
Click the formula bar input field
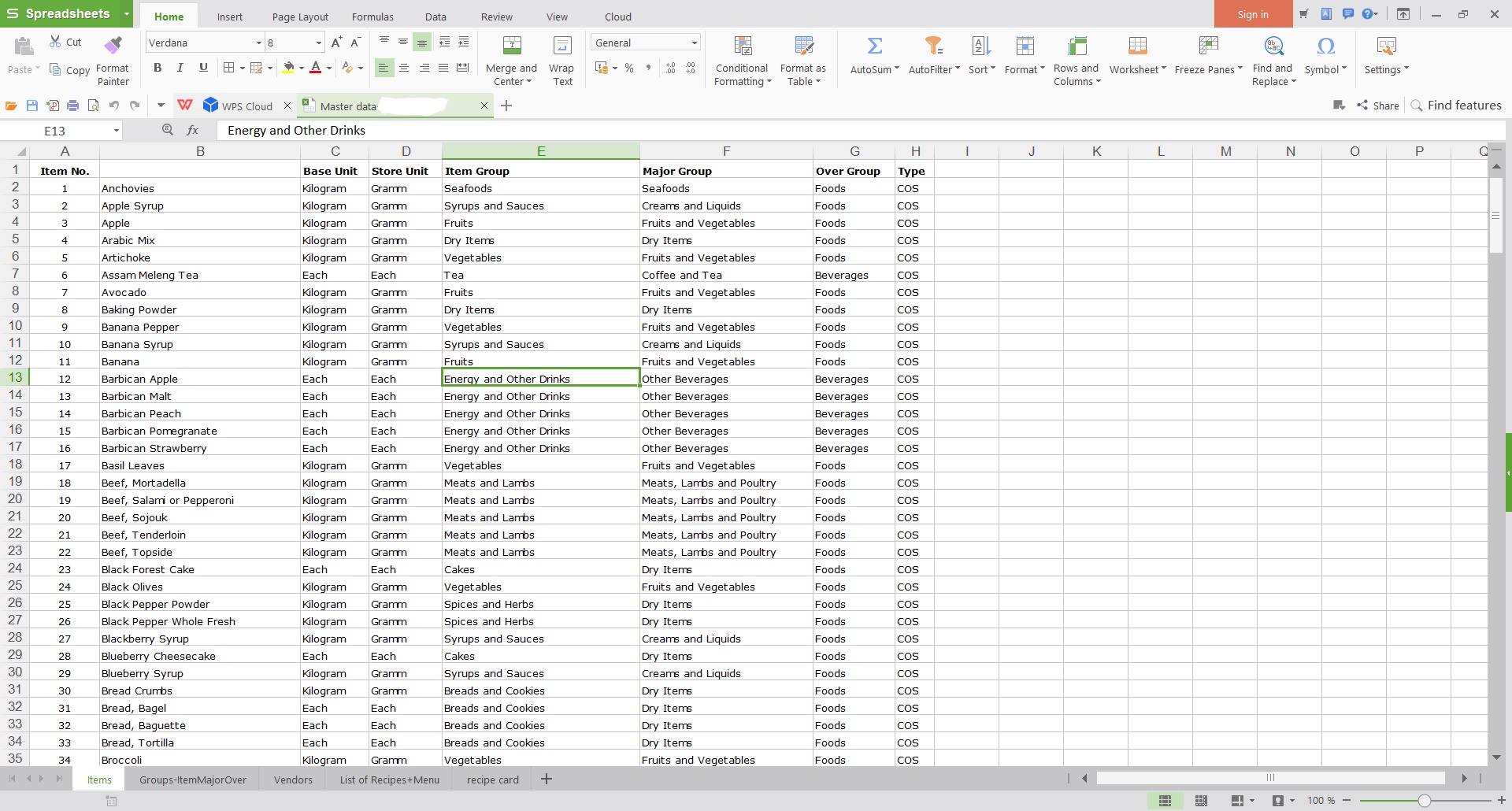point(862,131)
